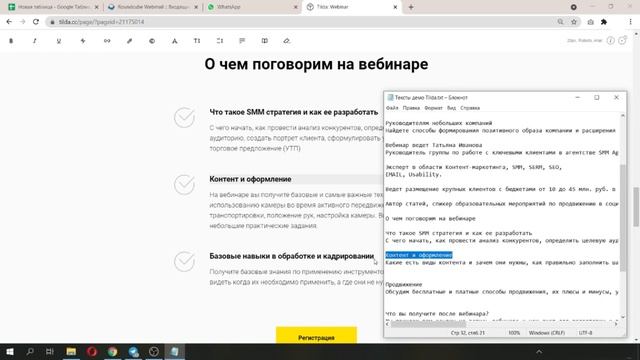
Task: Insert hyperlink with the link icon
Action: click(107, 41)
